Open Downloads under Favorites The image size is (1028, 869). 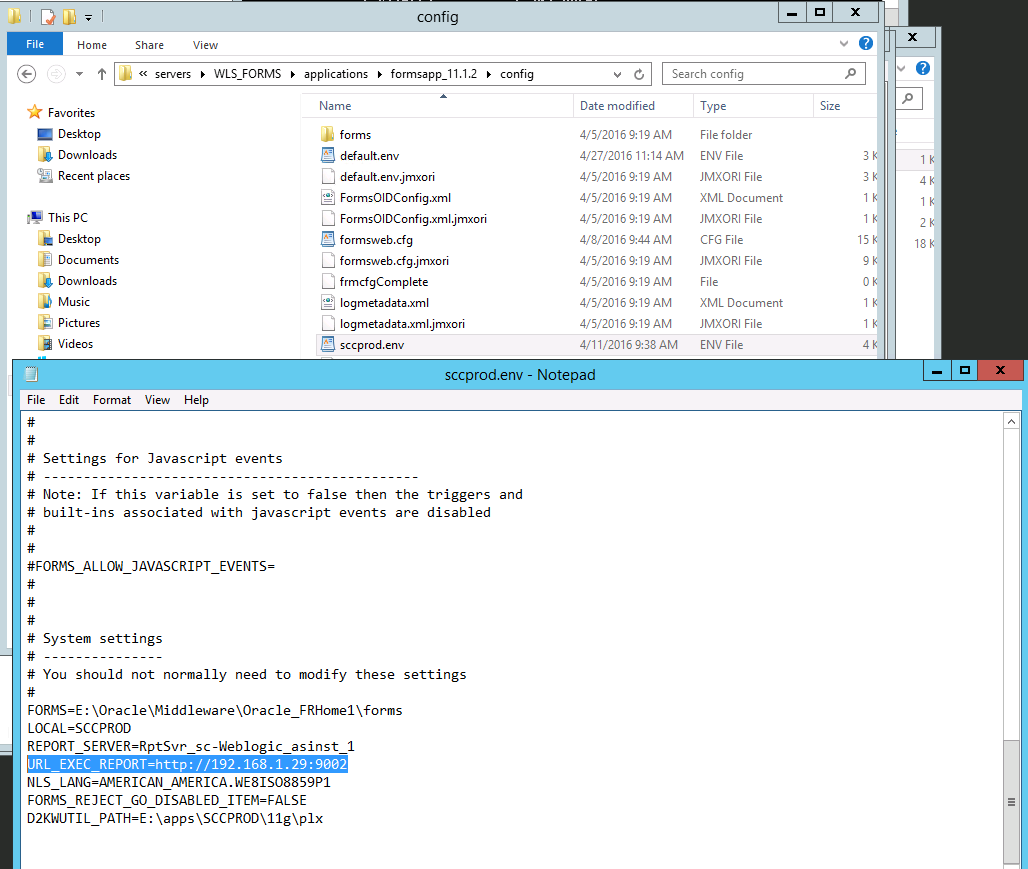tap(87, 155)
